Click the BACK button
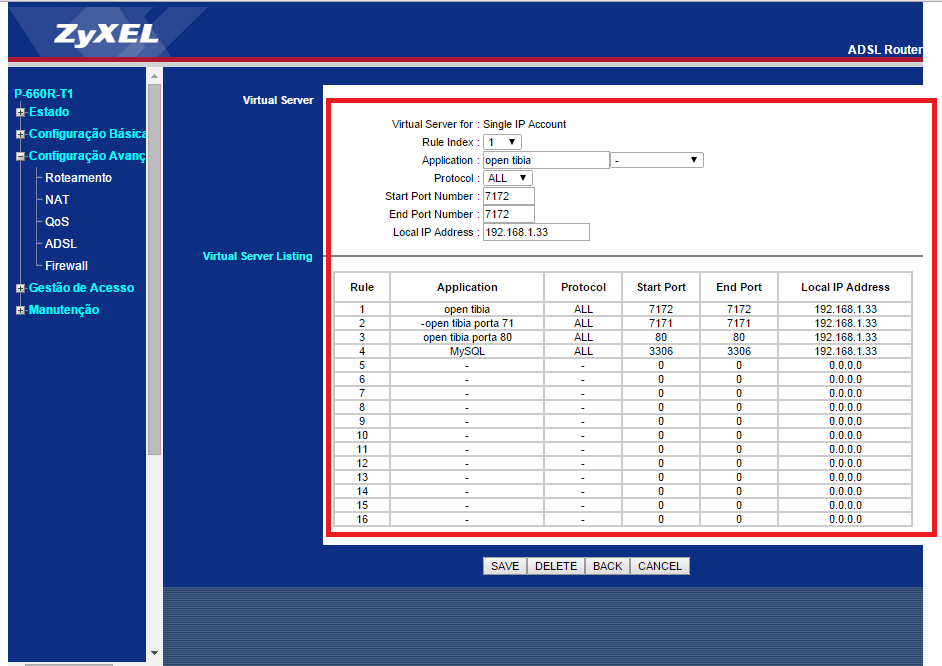The width and height of the screenshot is (942, 666). click(x=607, y=566)
